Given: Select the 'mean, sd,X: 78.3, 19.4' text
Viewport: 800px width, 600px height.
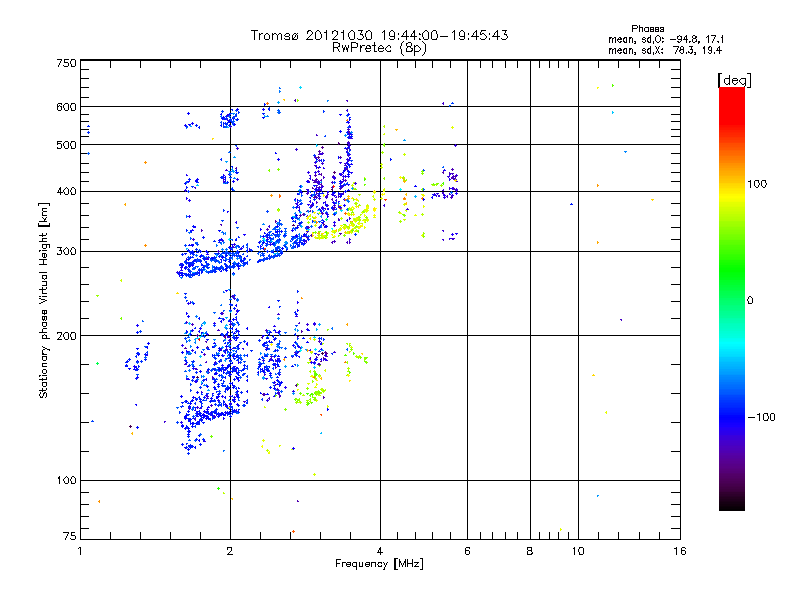Looking at the screenshot, I should pyautogui.click(x=665, y=50).
